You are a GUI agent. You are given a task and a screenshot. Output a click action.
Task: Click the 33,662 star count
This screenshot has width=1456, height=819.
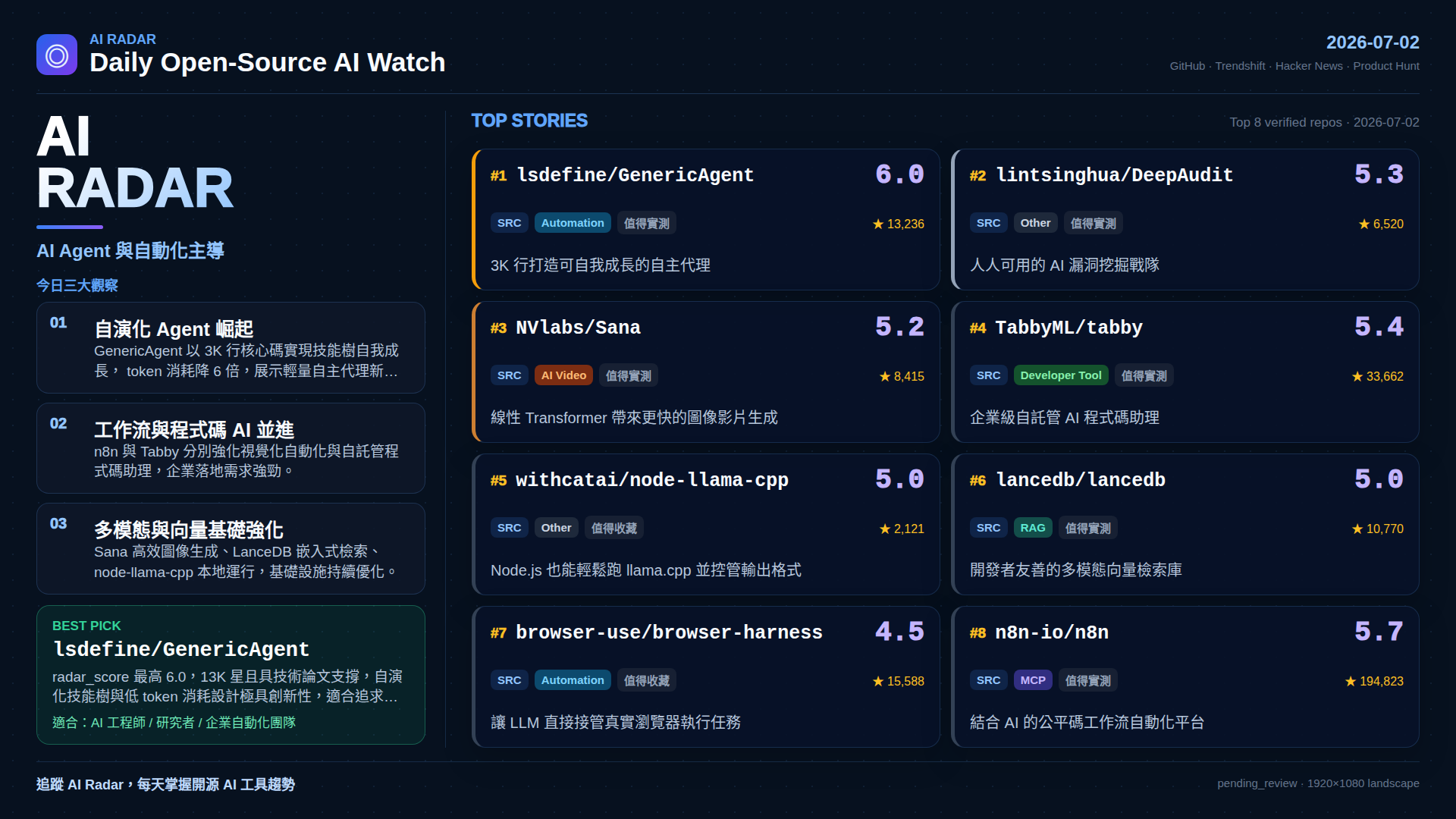(x=1378, y=376)
